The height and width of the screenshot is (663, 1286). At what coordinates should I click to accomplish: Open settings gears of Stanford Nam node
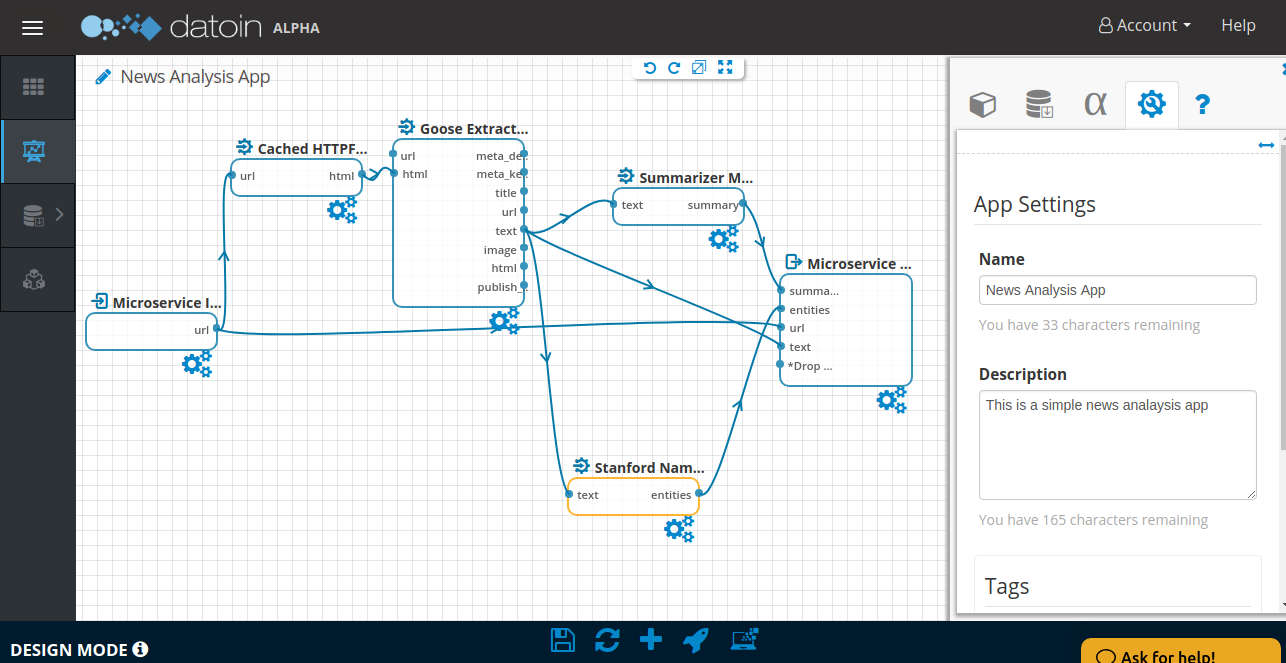(x=679, y=528)
